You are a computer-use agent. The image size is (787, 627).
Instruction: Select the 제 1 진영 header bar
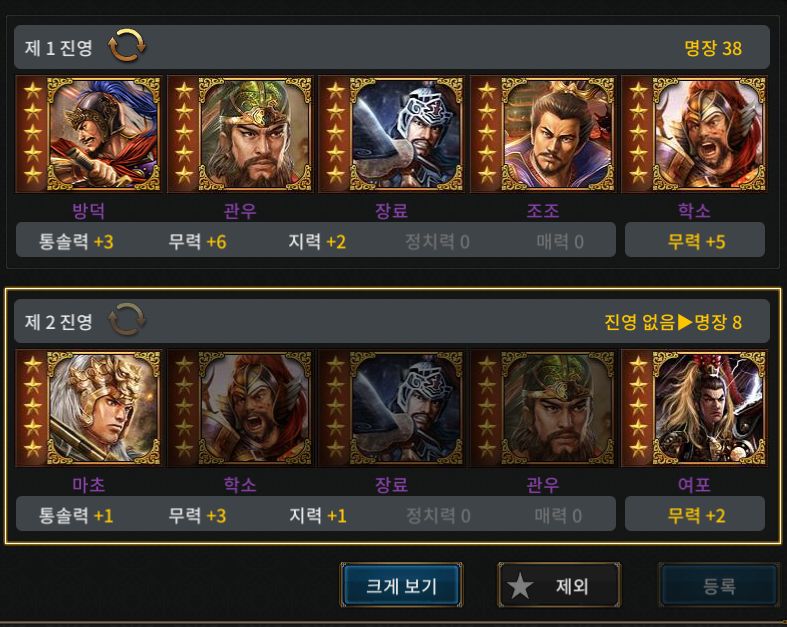point(391,47)
